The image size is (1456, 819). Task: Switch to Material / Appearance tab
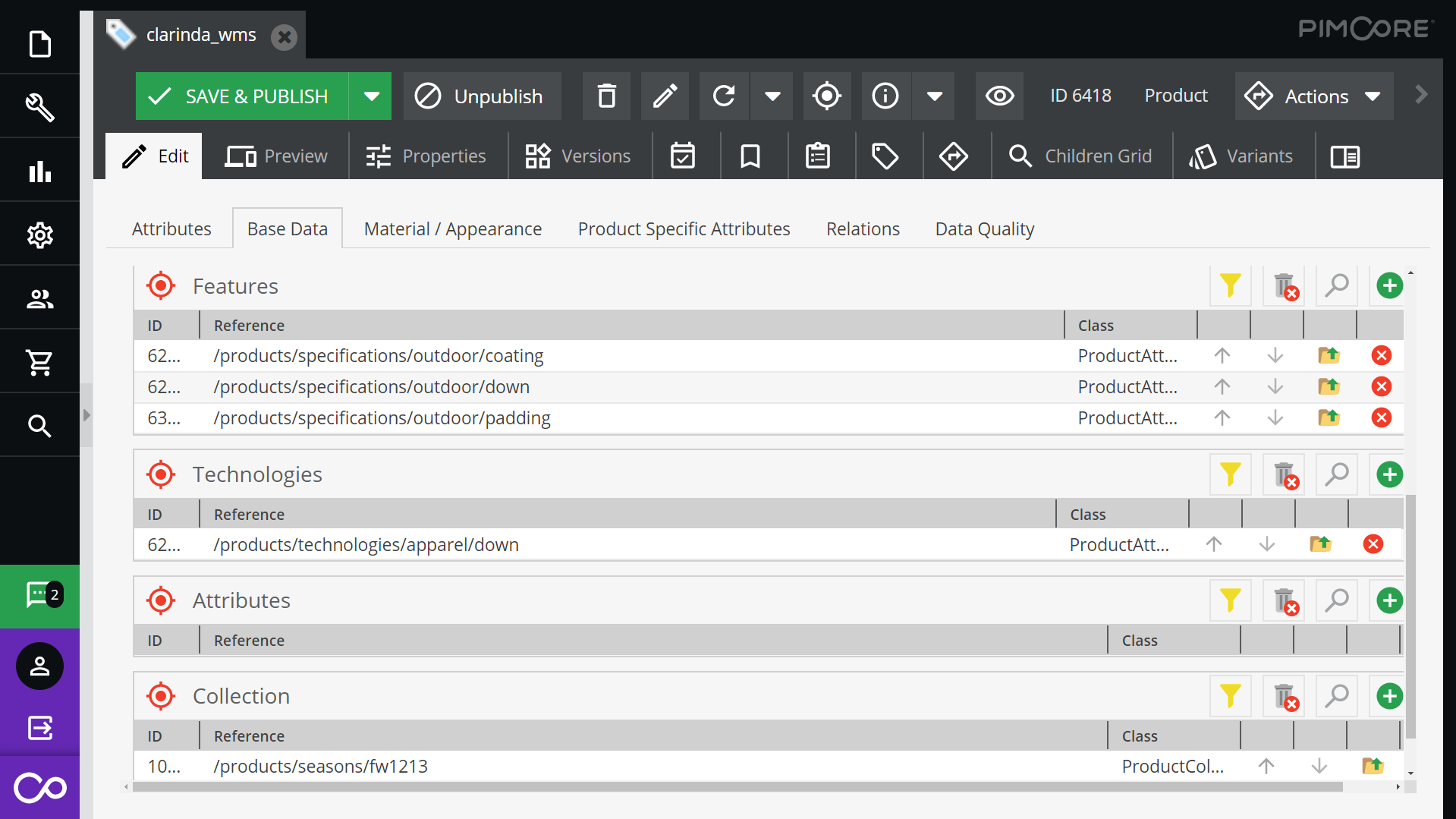[x=452, y=229]
